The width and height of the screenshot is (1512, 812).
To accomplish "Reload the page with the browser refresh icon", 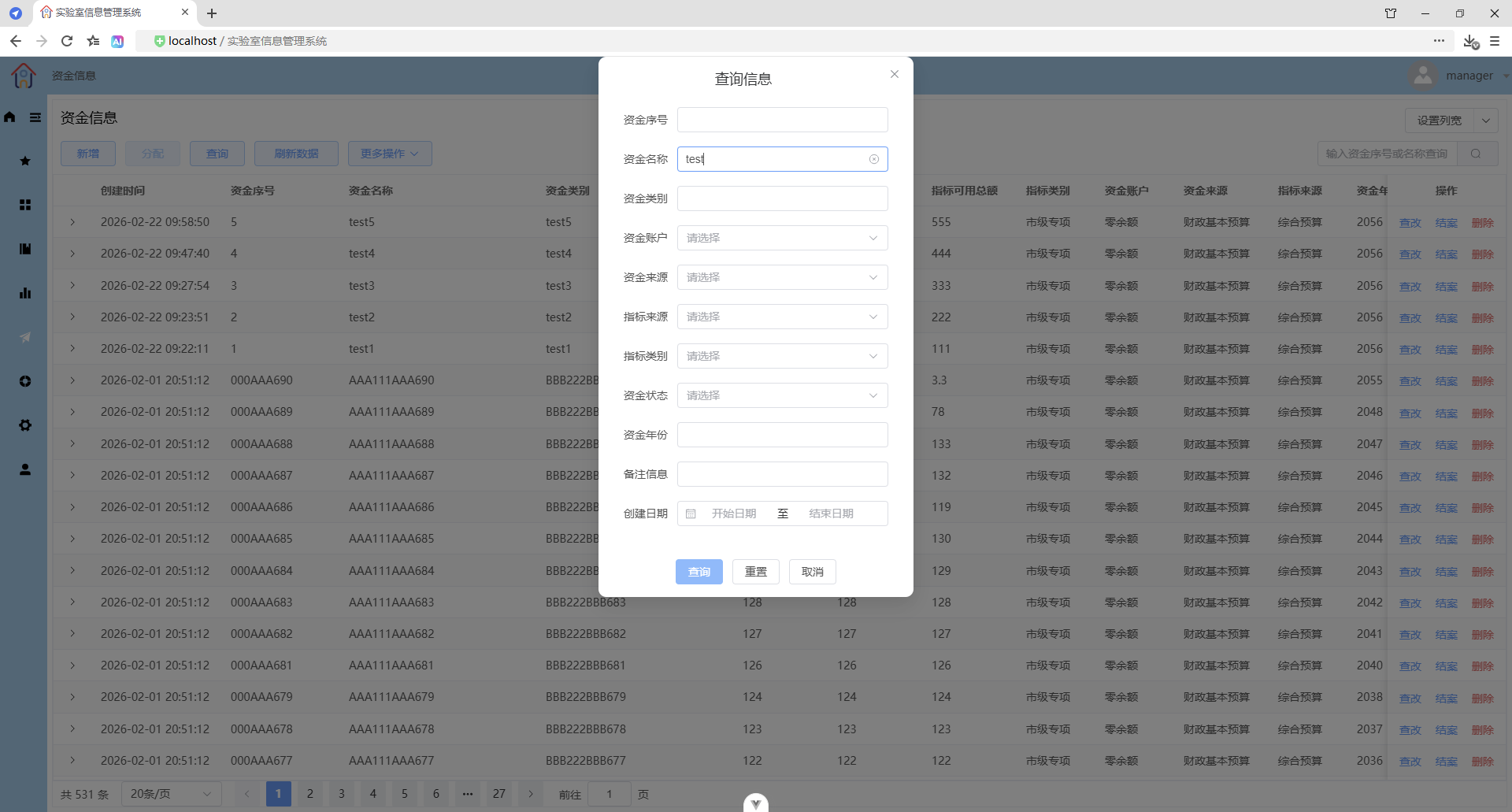I will click(x=67, y=41).
